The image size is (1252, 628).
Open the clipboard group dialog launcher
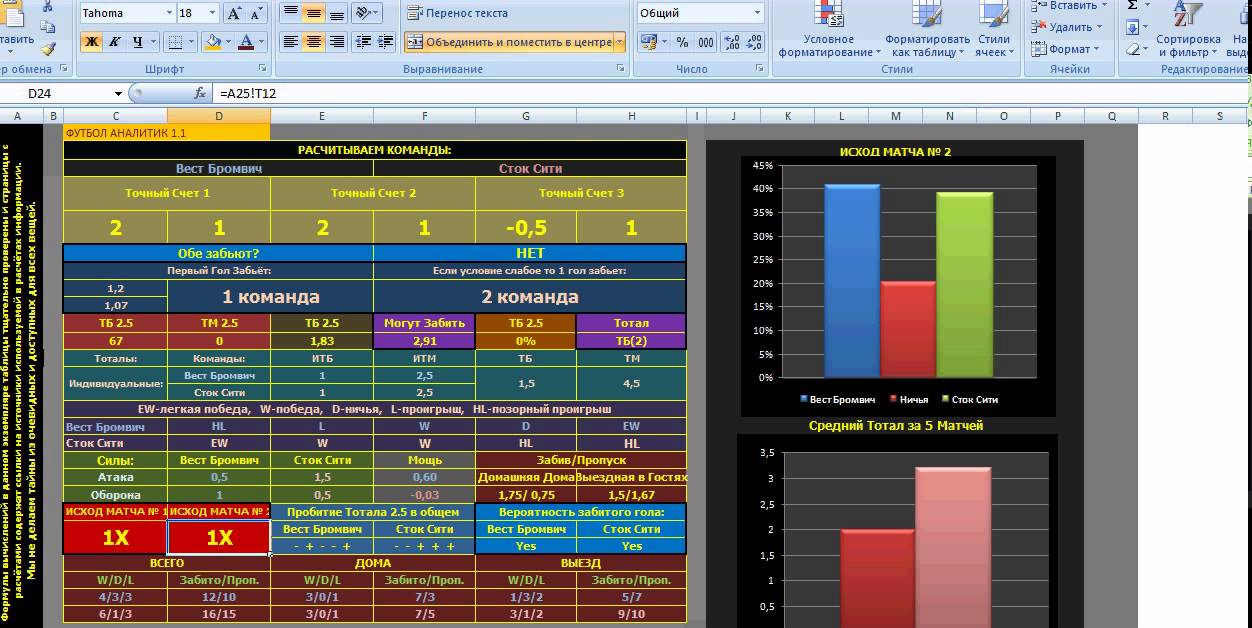pyautogui.click(x=62, y=70)
